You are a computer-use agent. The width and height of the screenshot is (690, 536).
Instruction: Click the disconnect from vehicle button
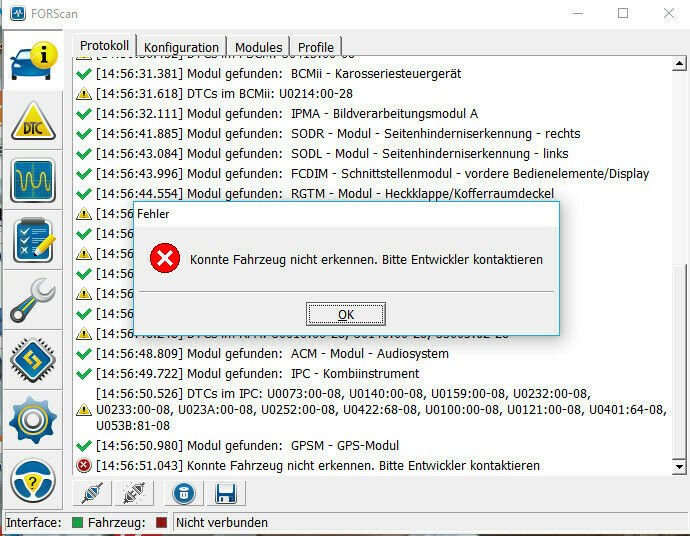click(x=134, y=493)
